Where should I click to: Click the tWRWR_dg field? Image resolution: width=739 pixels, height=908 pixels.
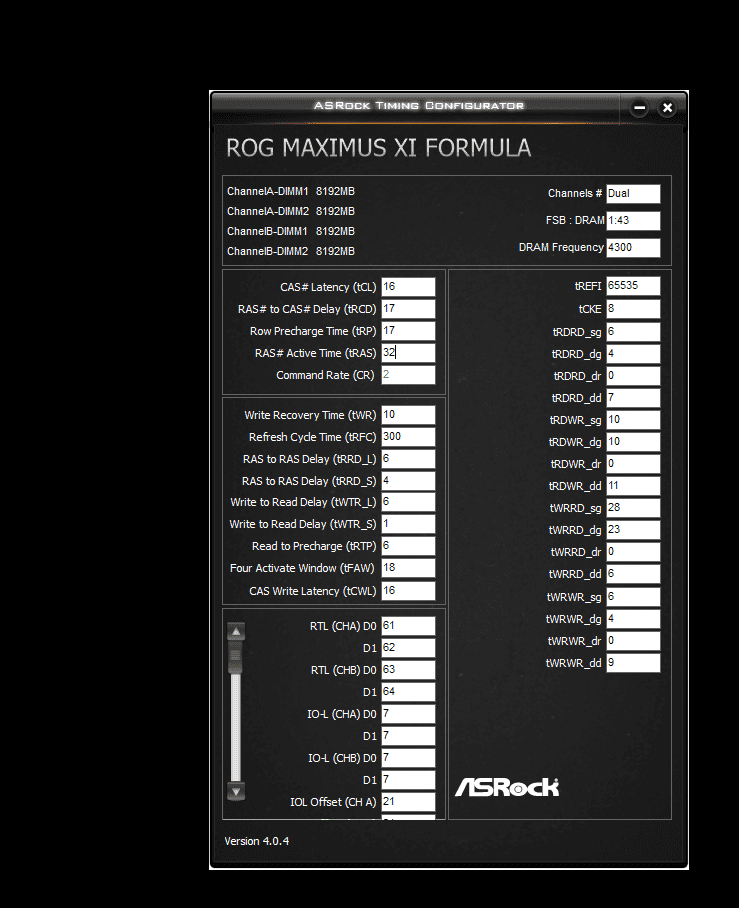coord(633,619)
